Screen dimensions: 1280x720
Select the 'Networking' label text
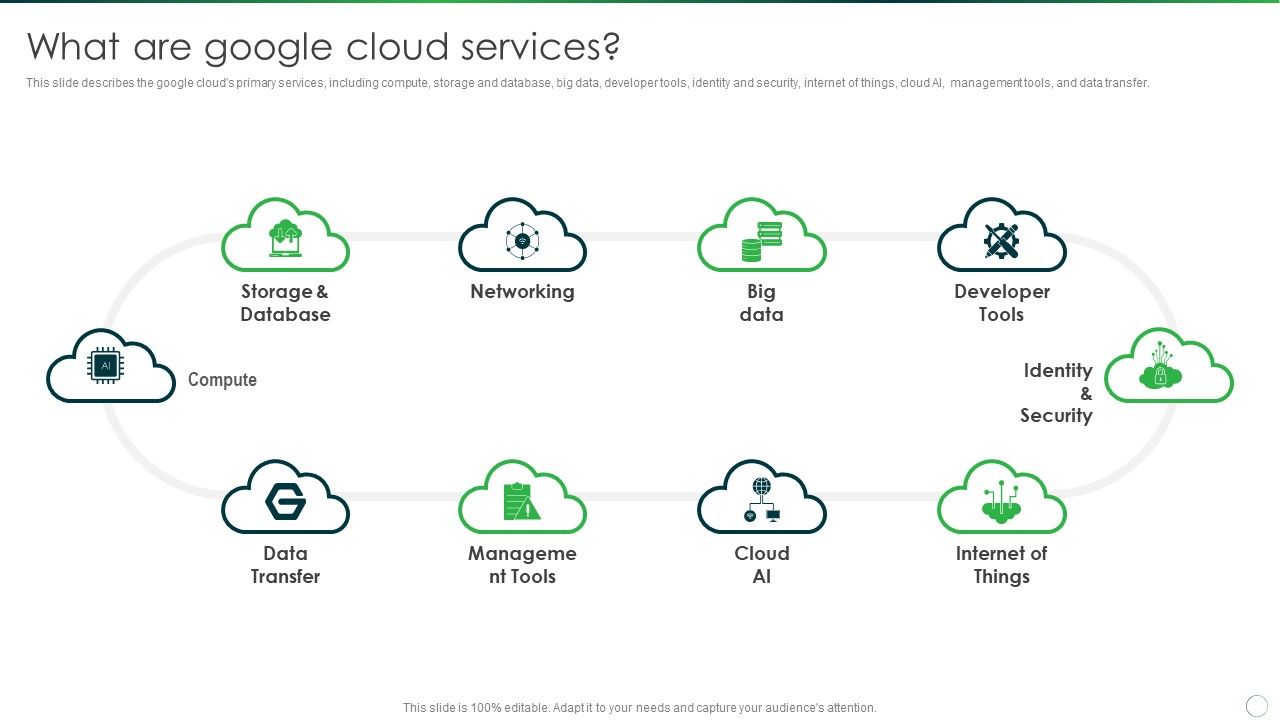coord(522,292)
